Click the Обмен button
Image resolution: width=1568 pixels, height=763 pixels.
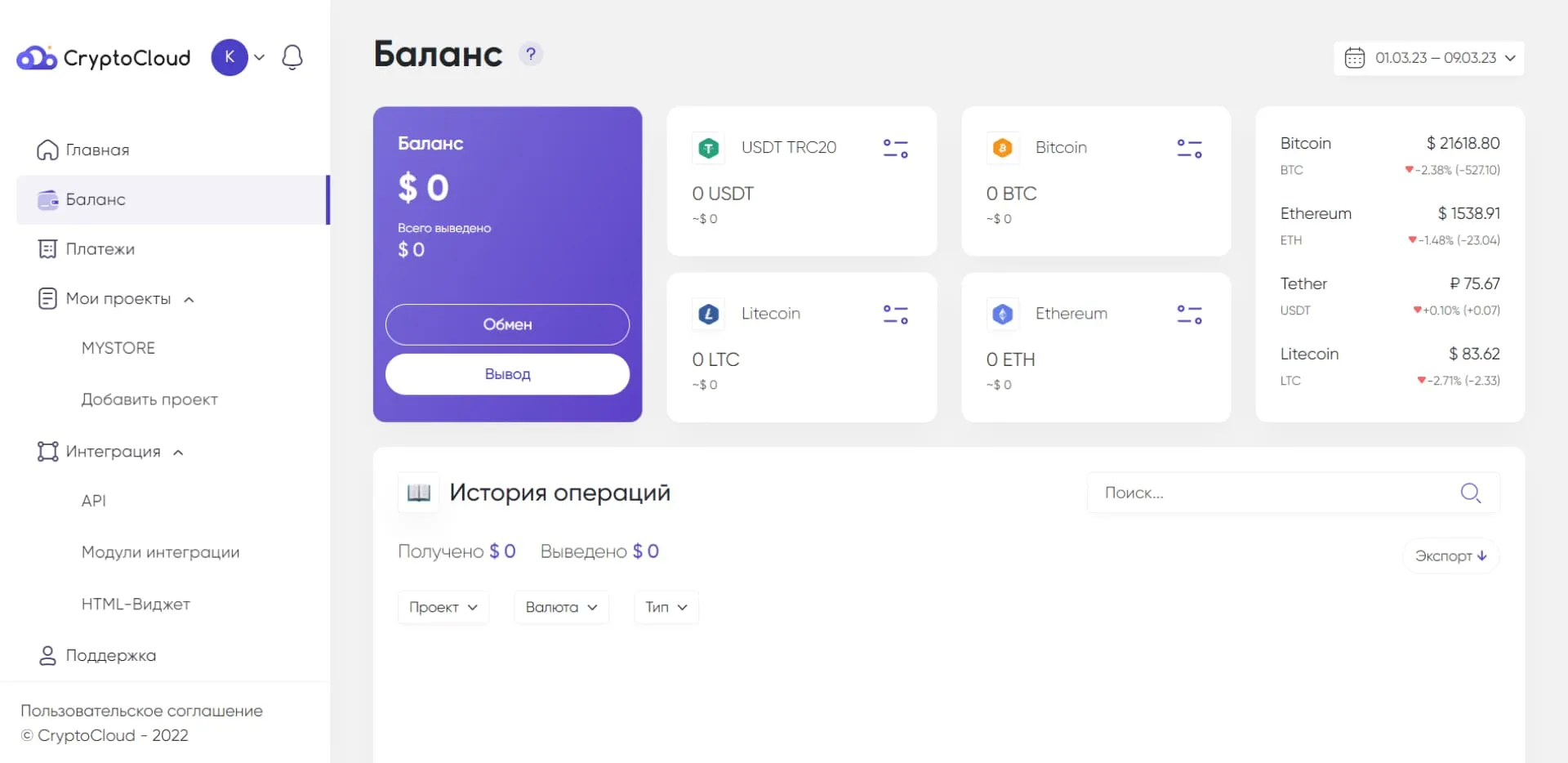(x=507, y=324)
